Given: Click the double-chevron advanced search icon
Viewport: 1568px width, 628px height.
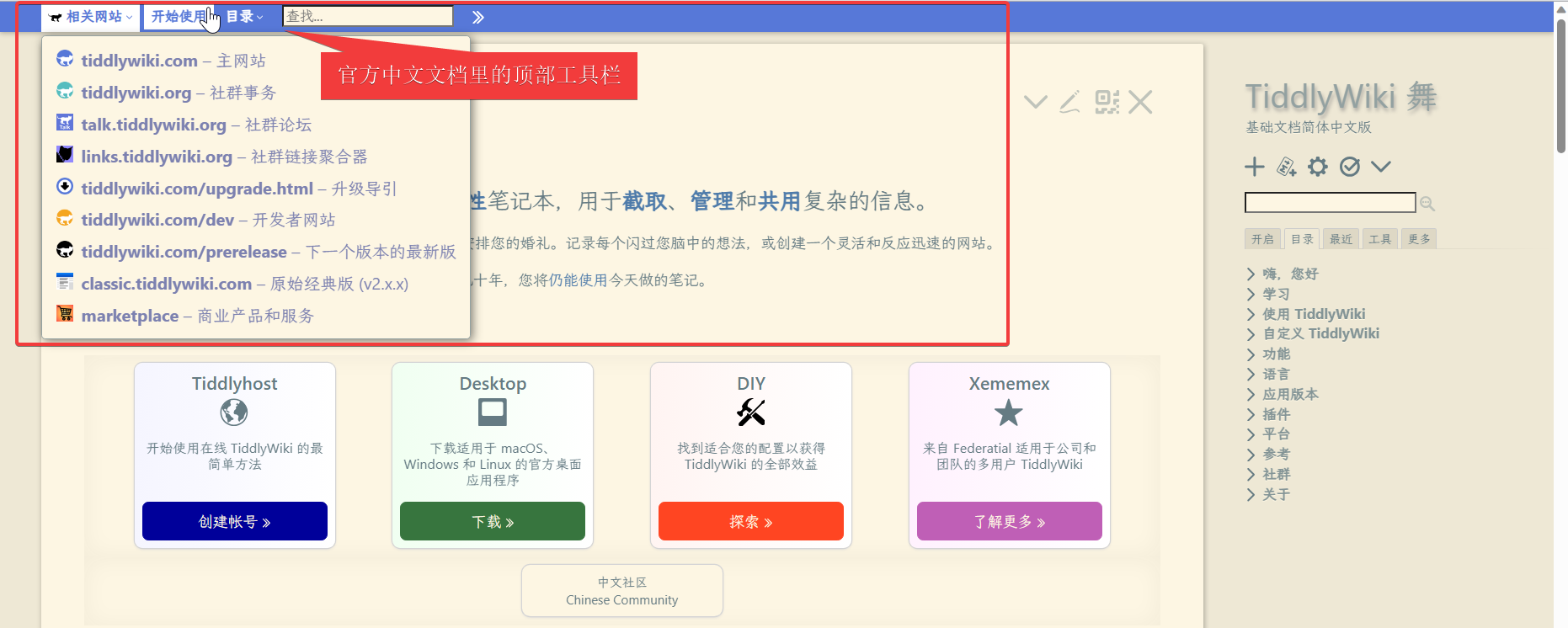Looking at the screenshot, I should pyautogui.click(x=478, y=17).
